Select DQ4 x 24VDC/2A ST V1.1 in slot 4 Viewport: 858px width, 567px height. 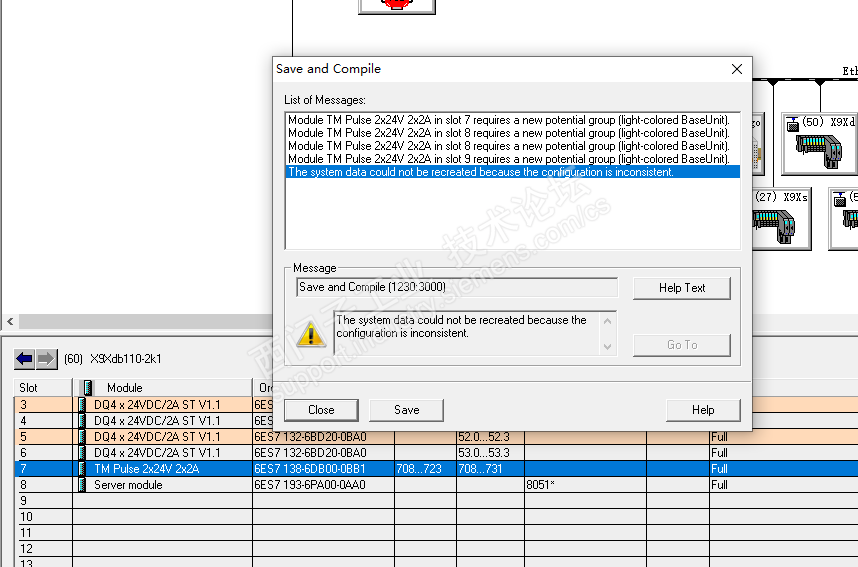tap(157, 421)
